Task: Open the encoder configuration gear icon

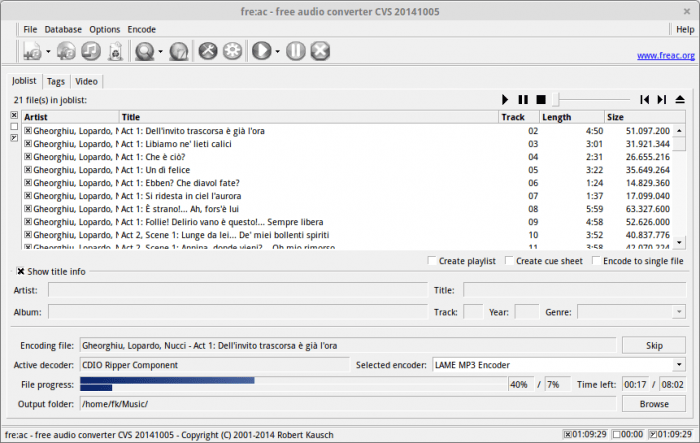Action: pyautogui.click(x=232, y=50)
